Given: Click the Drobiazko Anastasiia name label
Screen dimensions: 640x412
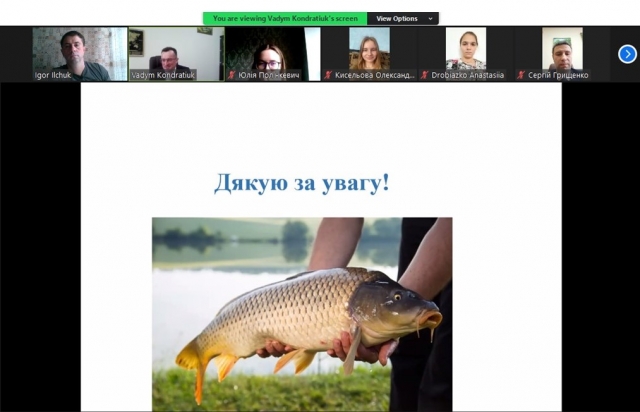Looking at the screenshot, I should pos(467,75).
